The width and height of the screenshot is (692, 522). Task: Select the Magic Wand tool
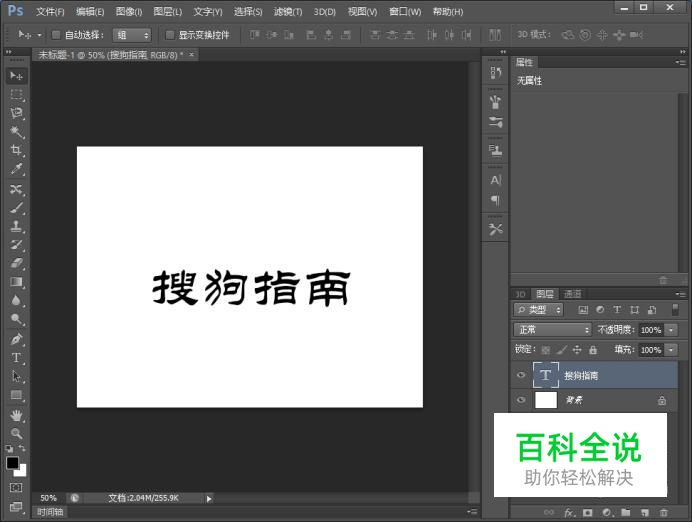pos(16,131)
